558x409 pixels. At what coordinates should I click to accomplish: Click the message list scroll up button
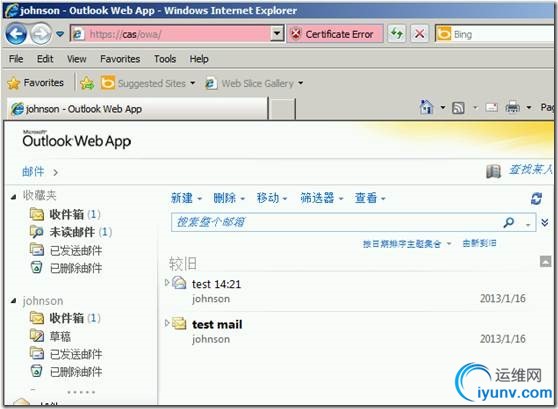pyautogui.click(x=546, y=262)
